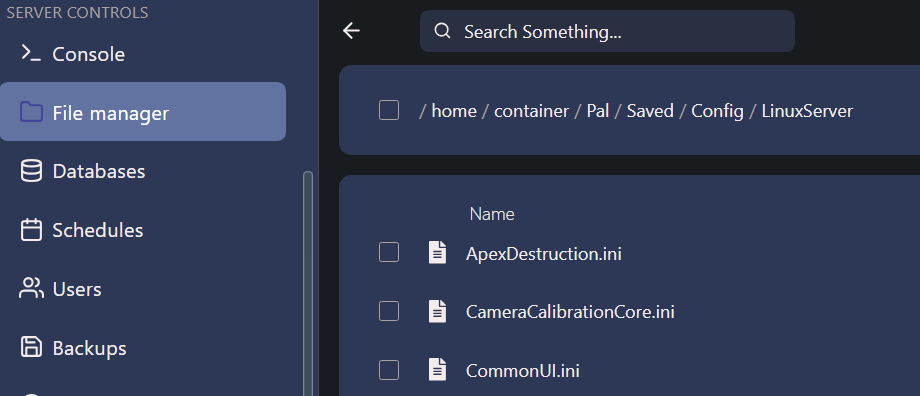
Task: Navigate to the container breadcrumb
Action: [531, 110]
